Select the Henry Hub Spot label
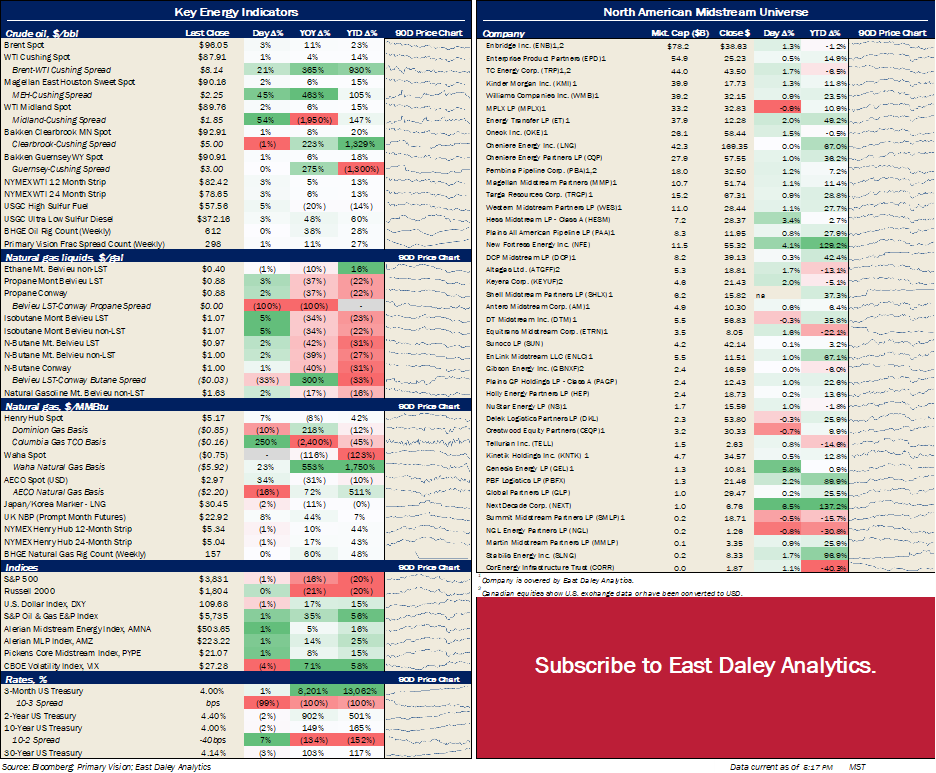Viewport: 936px width, 773px height. (33, 418)
